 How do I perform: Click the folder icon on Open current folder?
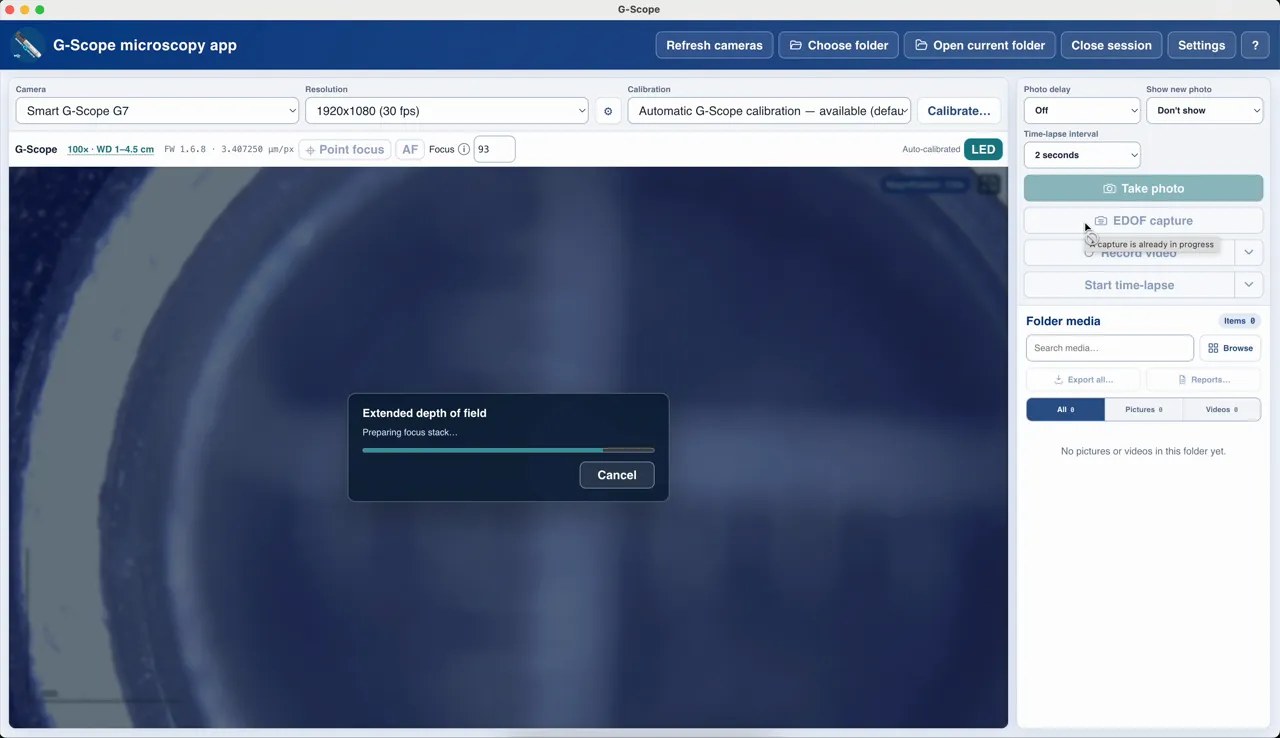pos(921,45)
